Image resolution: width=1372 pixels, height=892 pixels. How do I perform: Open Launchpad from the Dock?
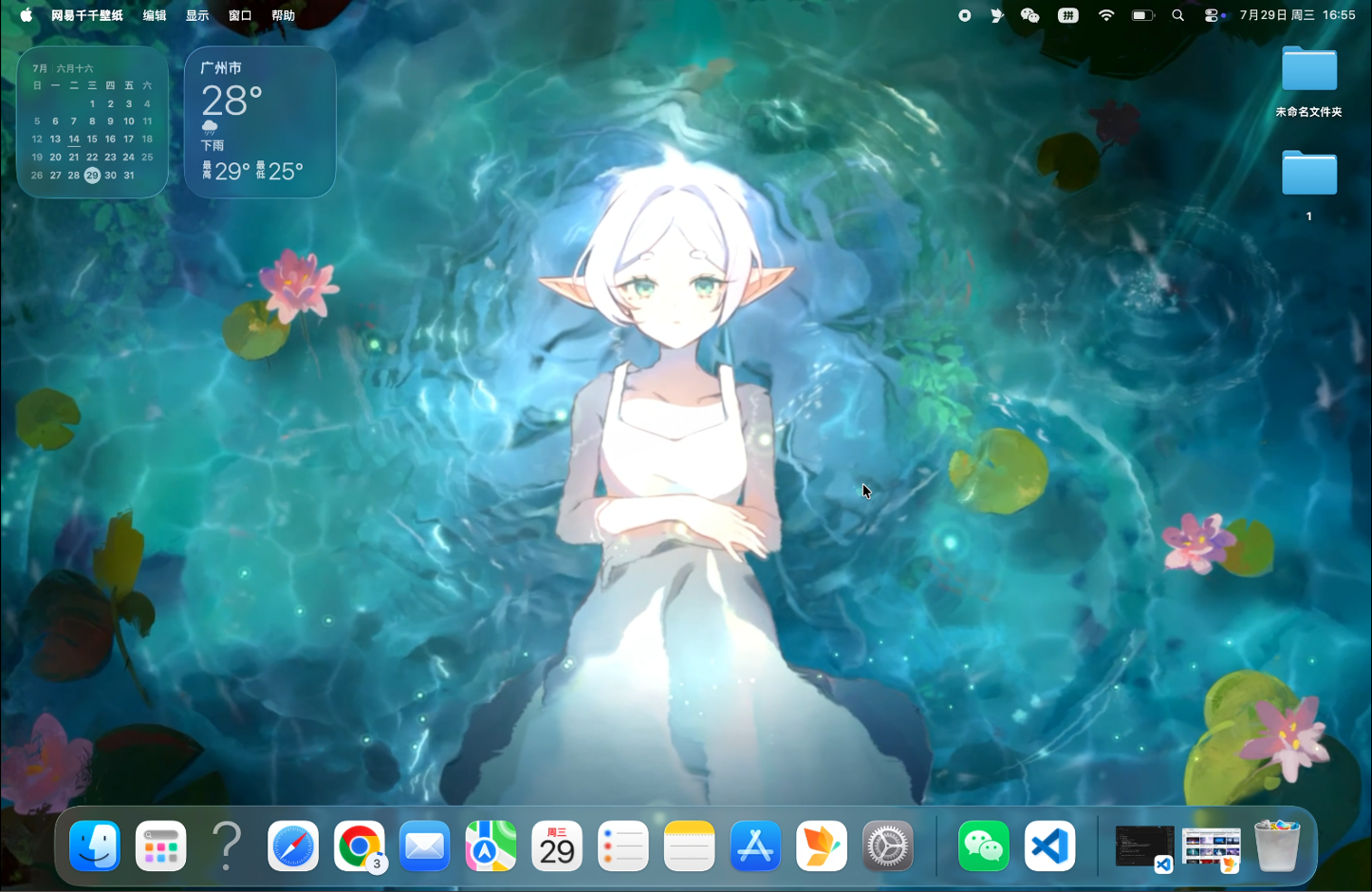tap(160, 846)
